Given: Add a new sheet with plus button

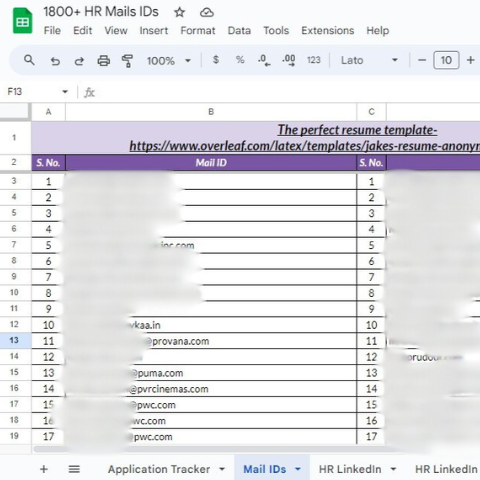Looking at the screenshot, I should click(x=44, y=469).
